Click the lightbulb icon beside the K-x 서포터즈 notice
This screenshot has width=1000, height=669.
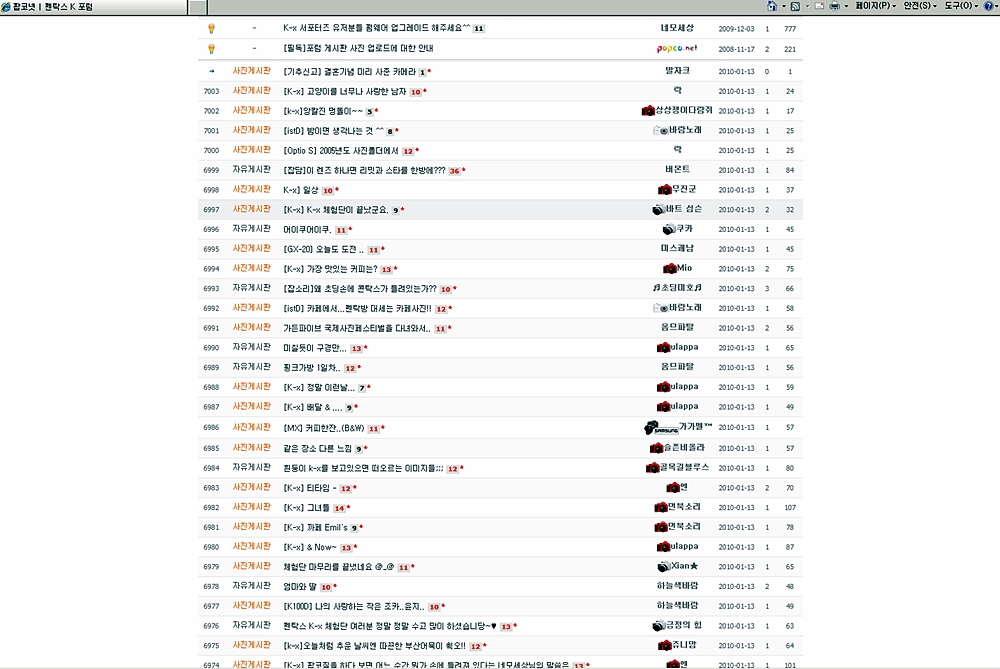coord(211,28)
